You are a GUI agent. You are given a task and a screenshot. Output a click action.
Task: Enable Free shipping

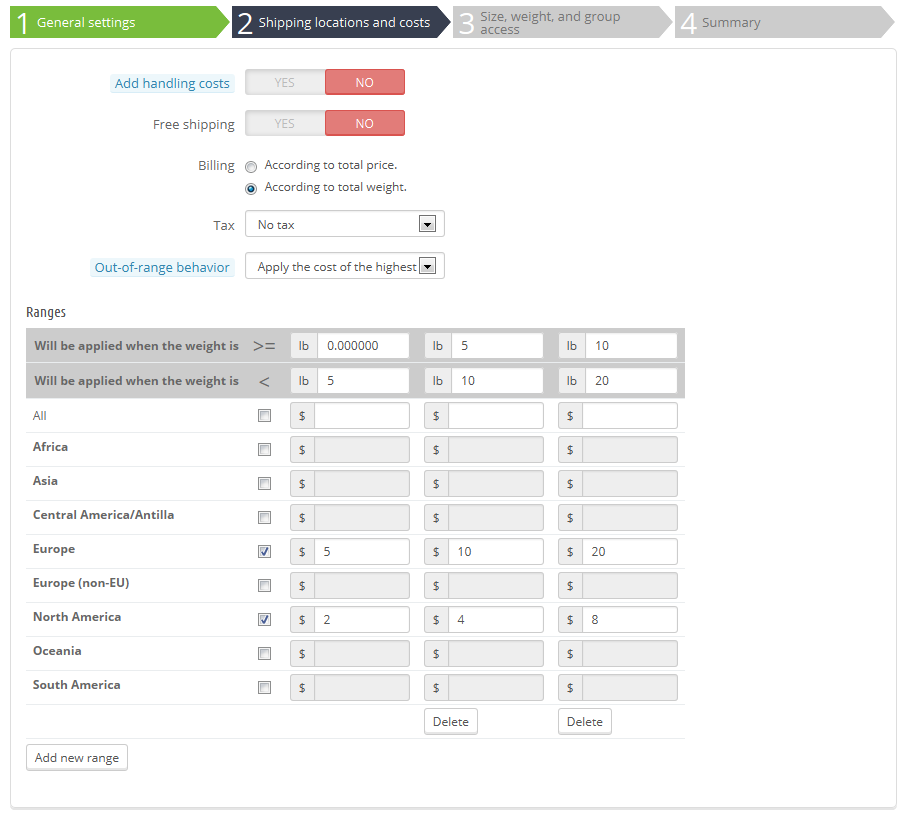[x=284, y=124]
